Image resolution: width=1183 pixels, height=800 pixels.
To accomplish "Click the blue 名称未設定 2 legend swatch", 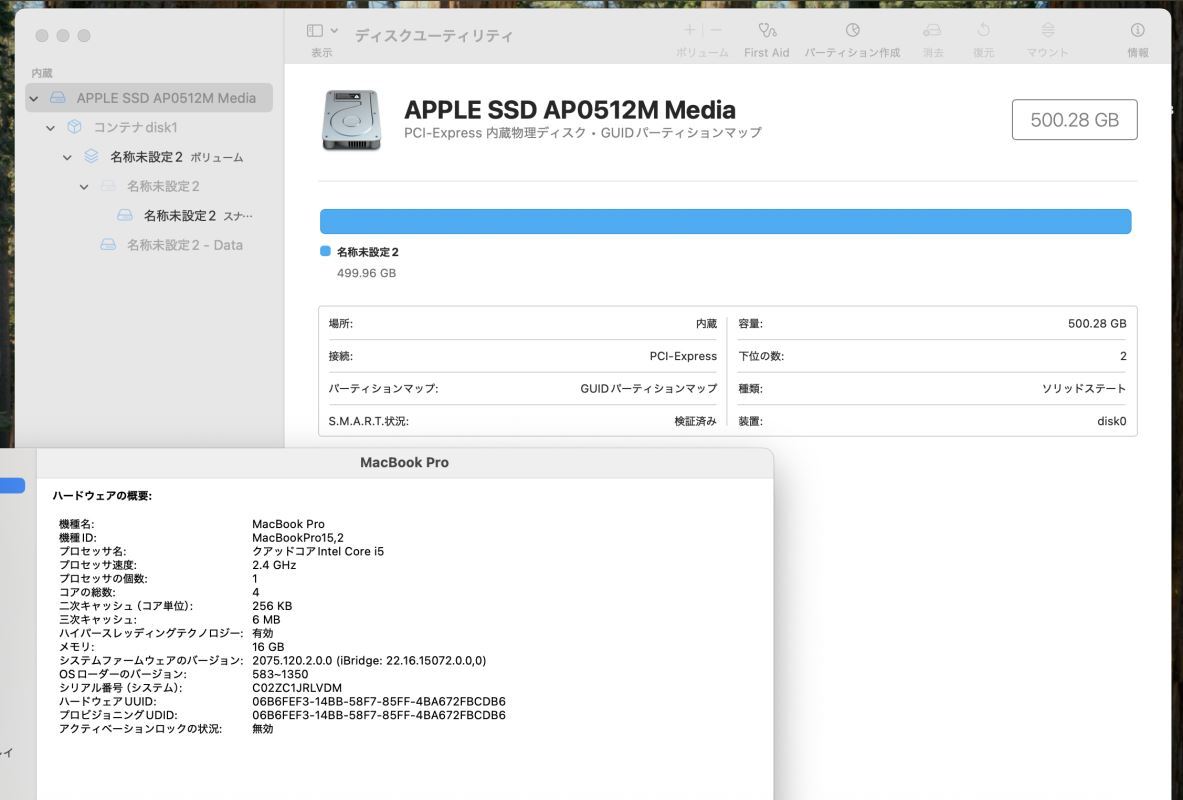I will (325, 252).
